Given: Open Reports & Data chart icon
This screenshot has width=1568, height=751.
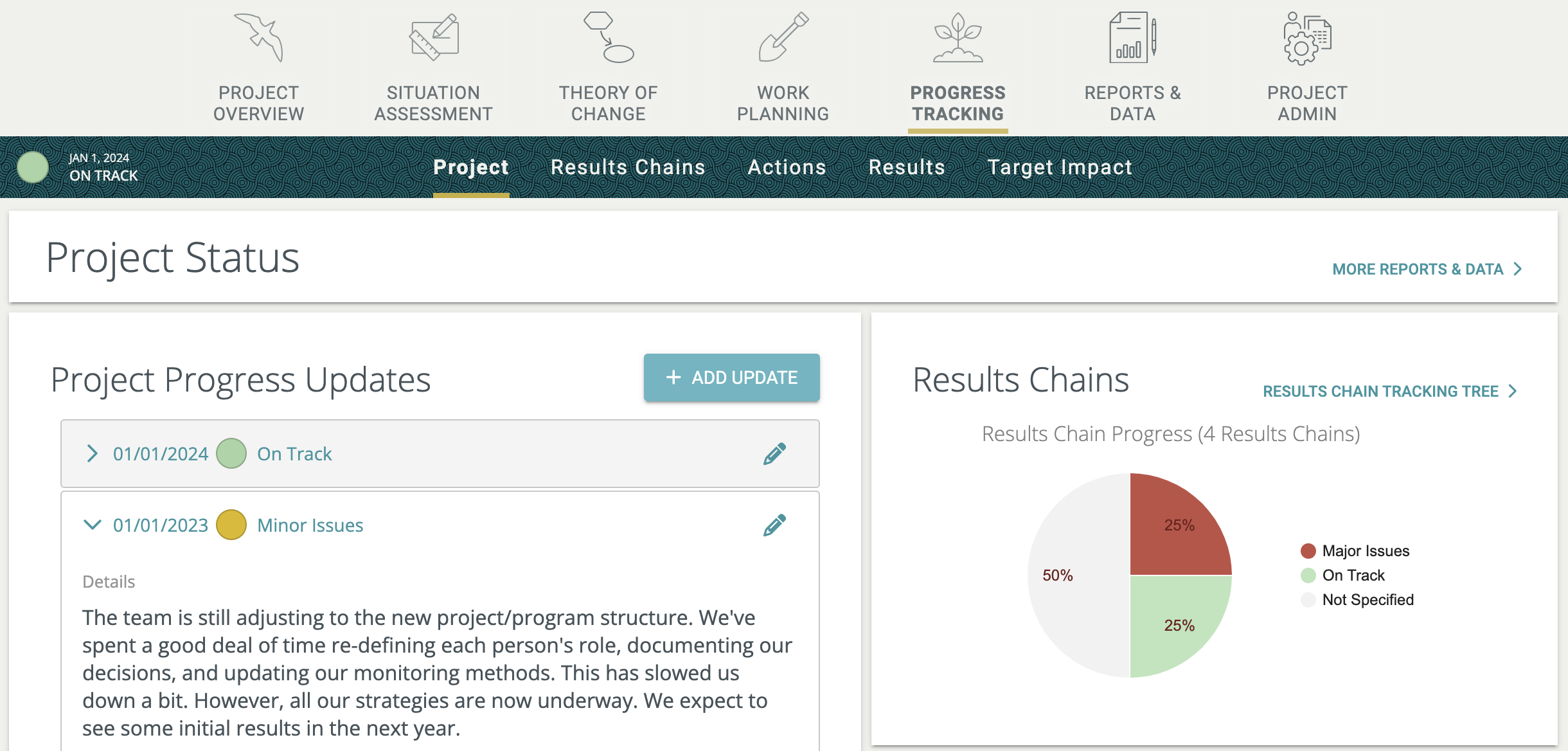Looking at the screenshot, I should [1132, 38].
